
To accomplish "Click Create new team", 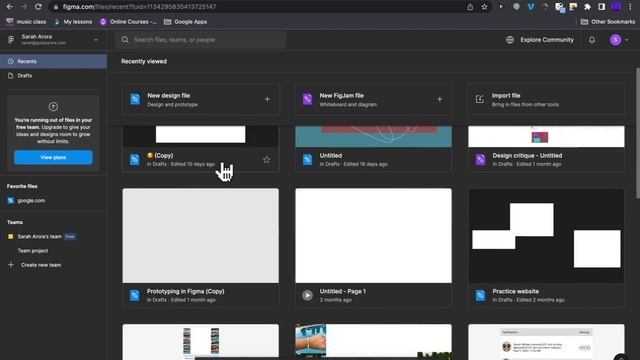I will (x=34, y=265).
